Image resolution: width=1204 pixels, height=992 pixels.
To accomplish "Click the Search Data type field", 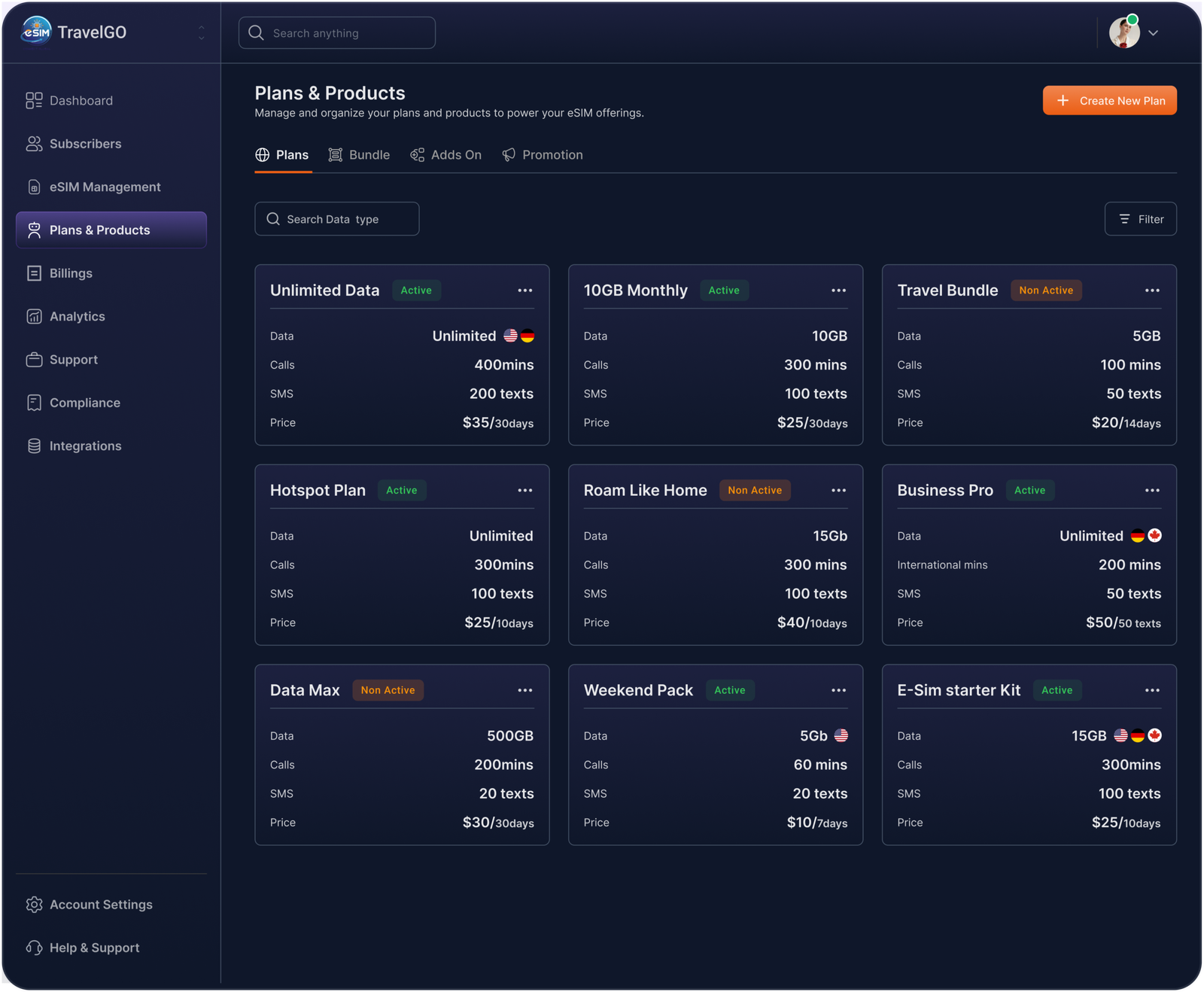I will 337,219.
